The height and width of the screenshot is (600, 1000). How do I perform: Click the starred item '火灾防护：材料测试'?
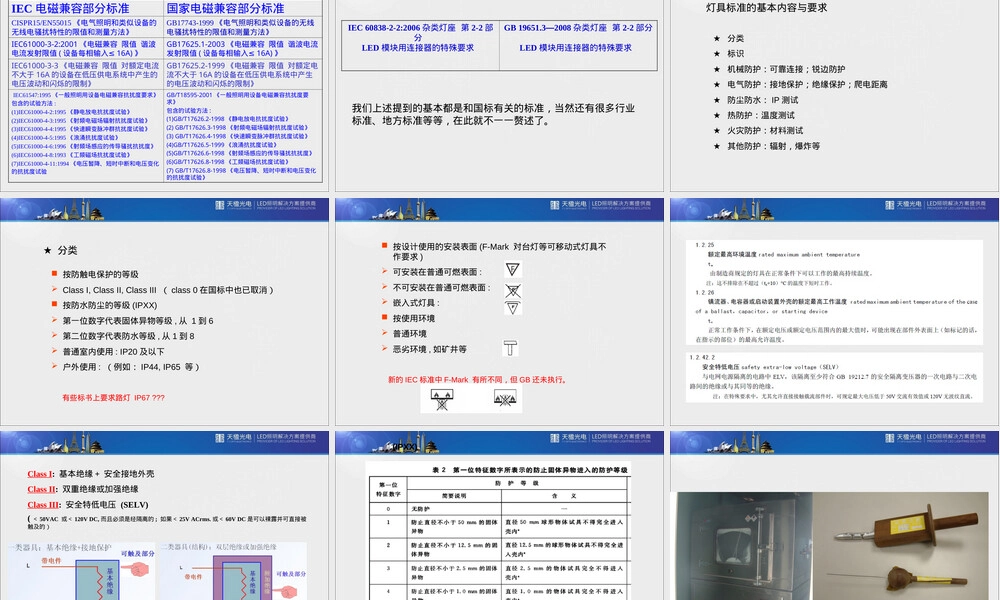(x=765, y=131)
